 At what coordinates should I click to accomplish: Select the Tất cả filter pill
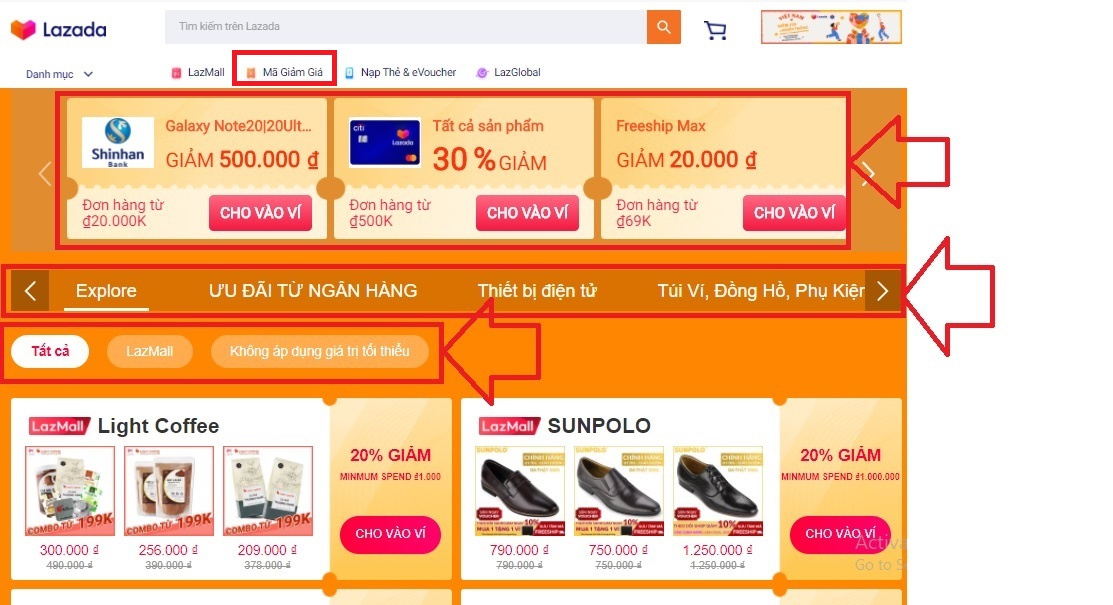tap(50, 351)
